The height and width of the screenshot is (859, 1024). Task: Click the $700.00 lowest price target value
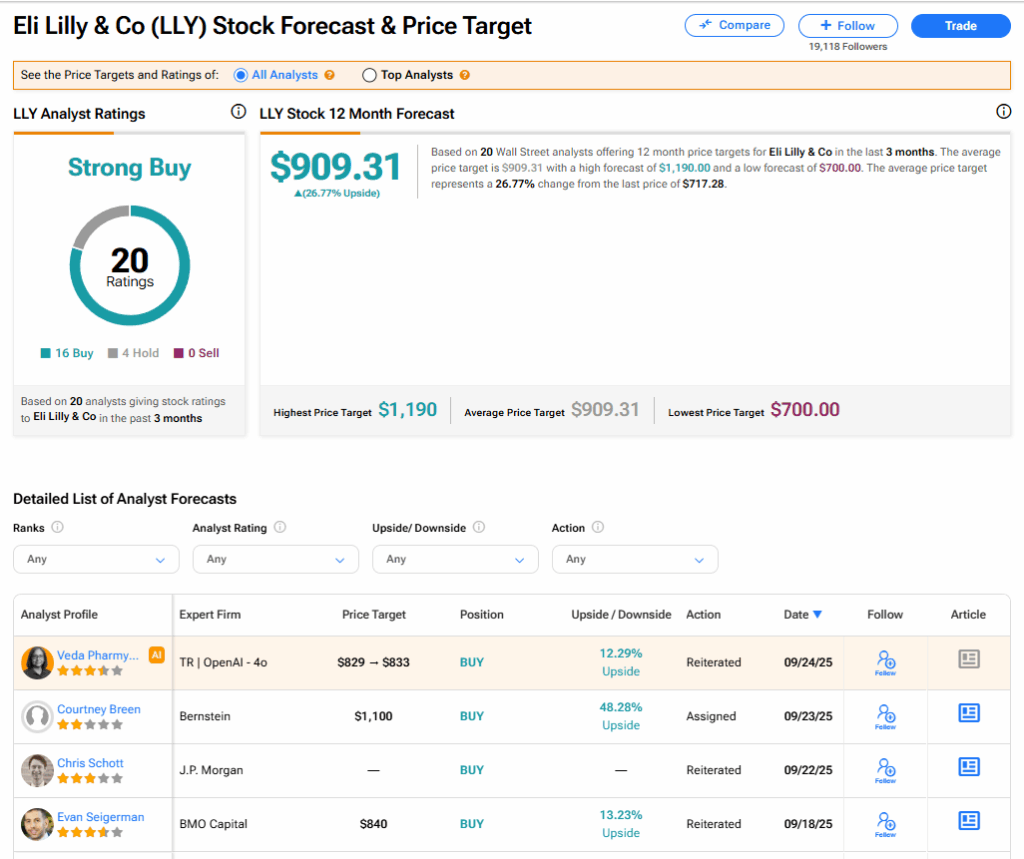(x=805, y=410)
